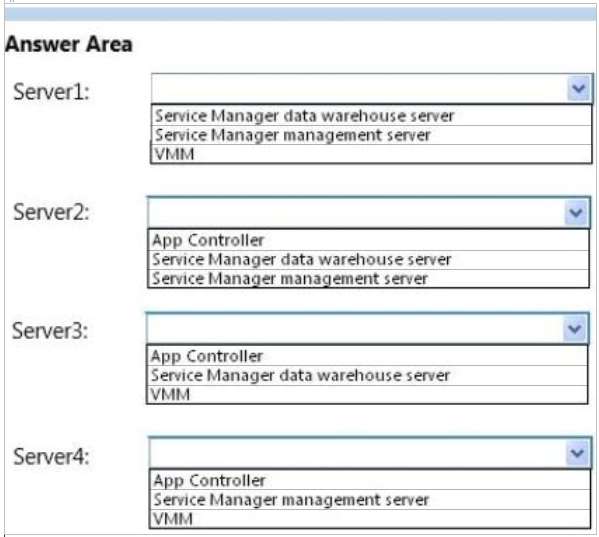
Task: Open the Server1 dropdown arrow
Action: pyautogui.click(x=579, y=89)
